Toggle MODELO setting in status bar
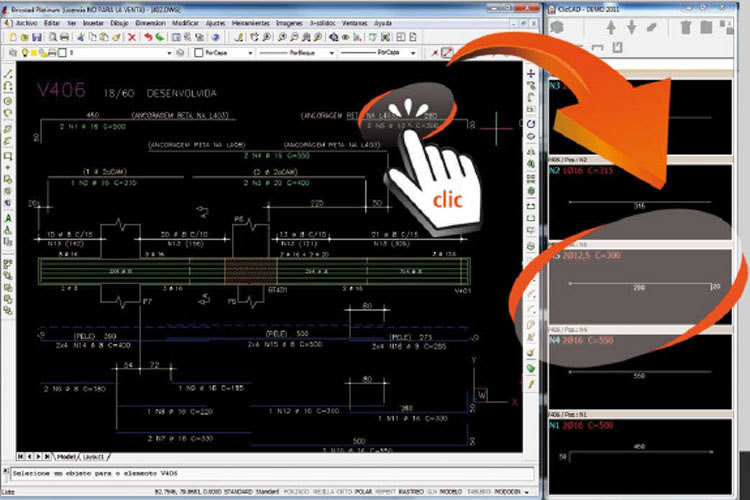The height and width of the screenshot is (500, 750). tap(451, 492)
